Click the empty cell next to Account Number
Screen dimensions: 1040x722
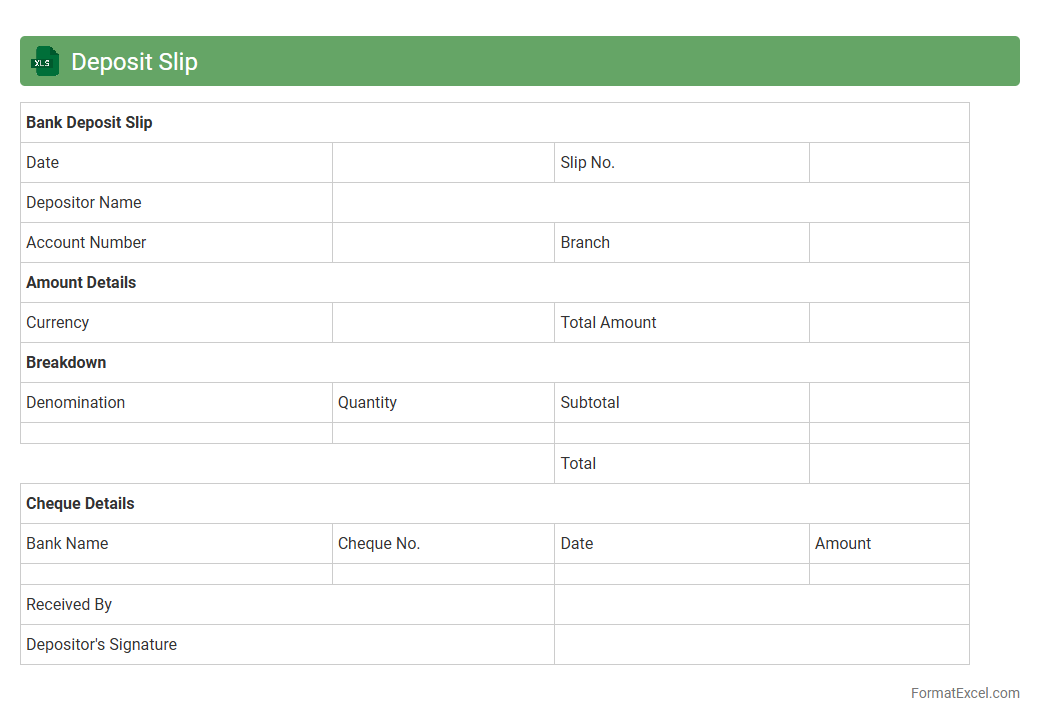click(x=443, y=243)
